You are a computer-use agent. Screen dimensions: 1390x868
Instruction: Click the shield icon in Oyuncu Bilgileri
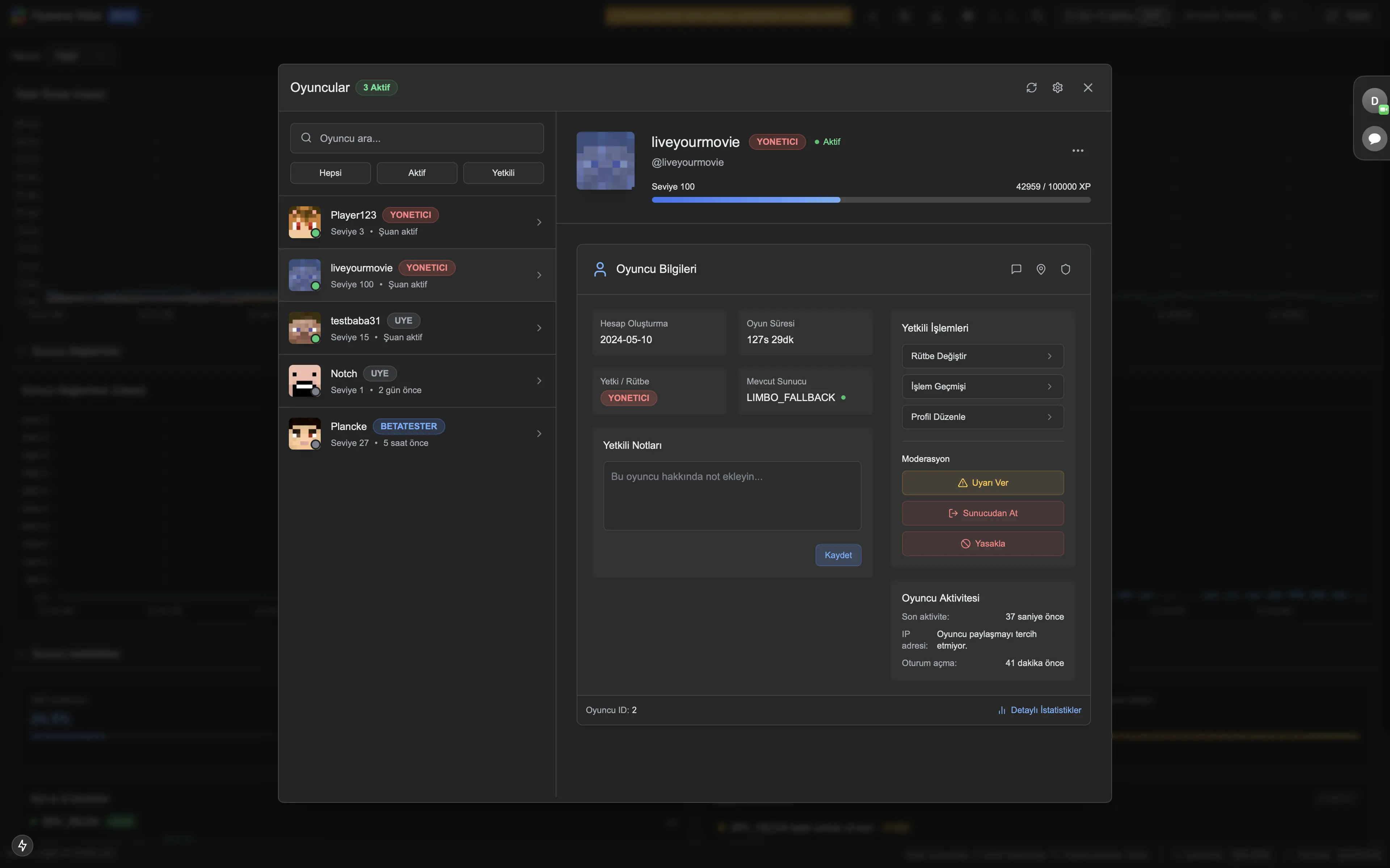(x=1065, y=269)
